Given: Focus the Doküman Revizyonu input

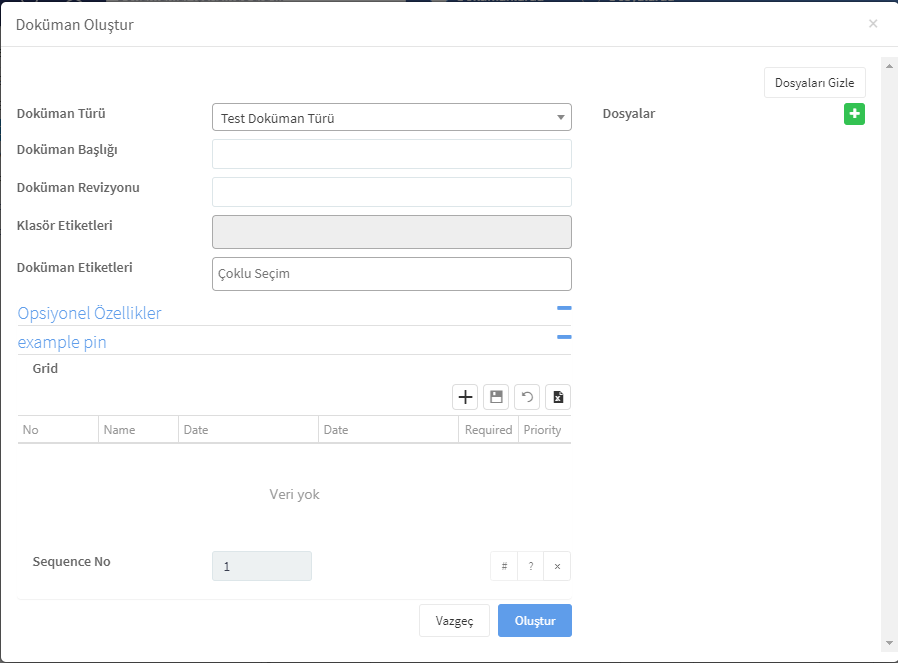Looking at the screenshot, I should point(392,192).
